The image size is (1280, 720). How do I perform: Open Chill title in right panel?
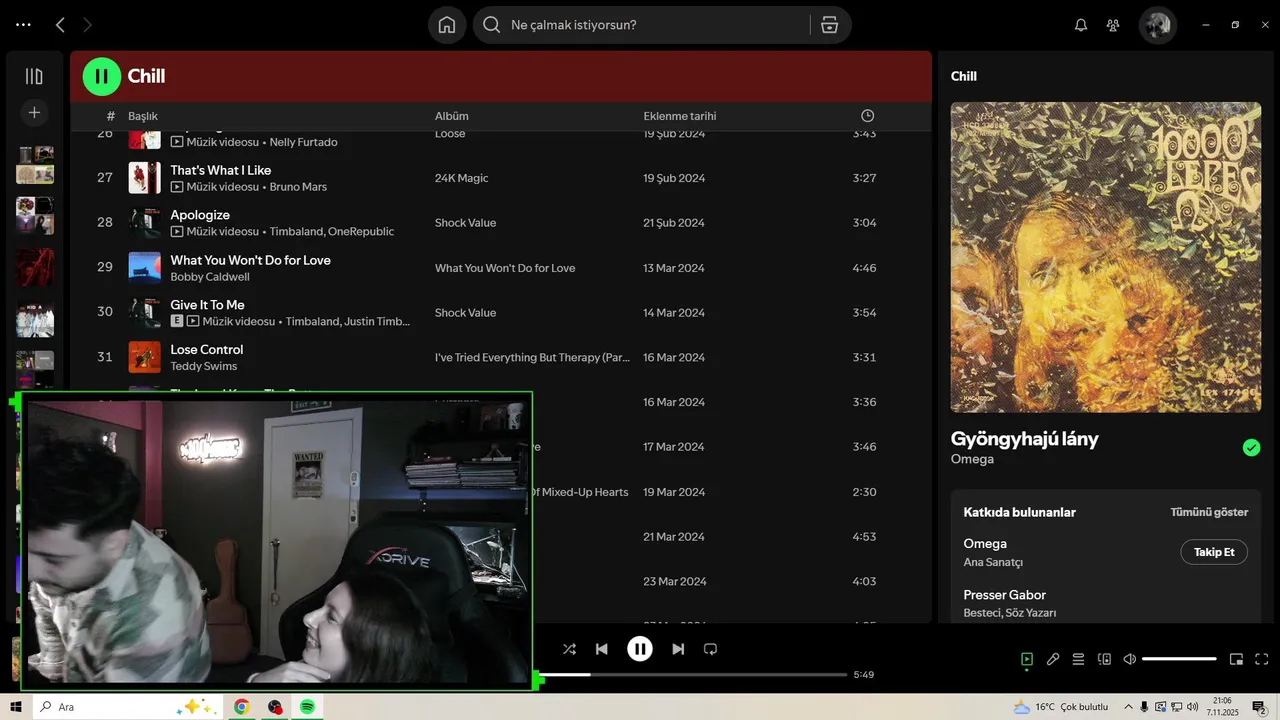coord(964,76)
